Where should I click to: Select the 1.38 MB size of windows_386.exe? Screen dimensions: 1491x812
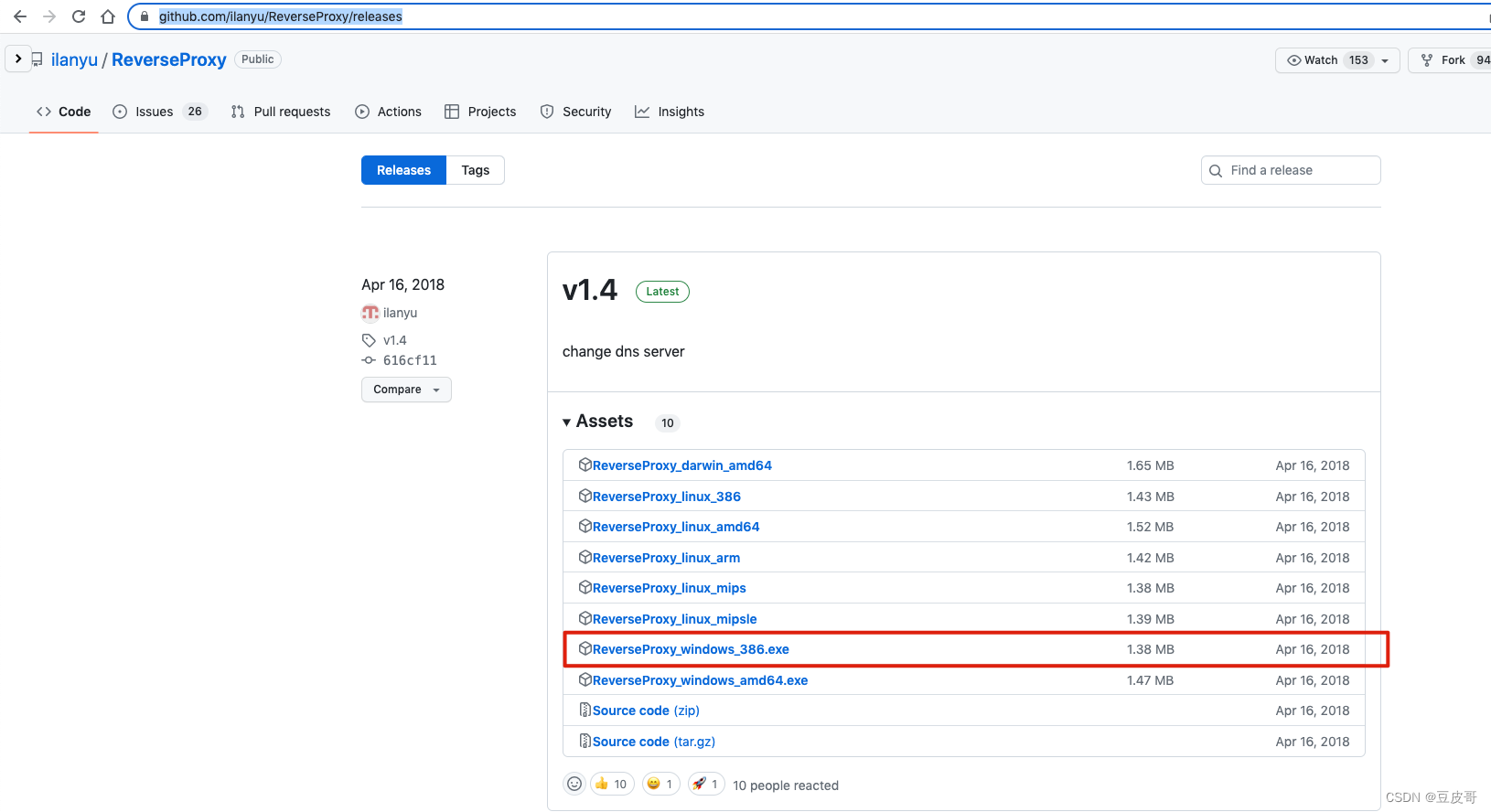(1151, 649)
